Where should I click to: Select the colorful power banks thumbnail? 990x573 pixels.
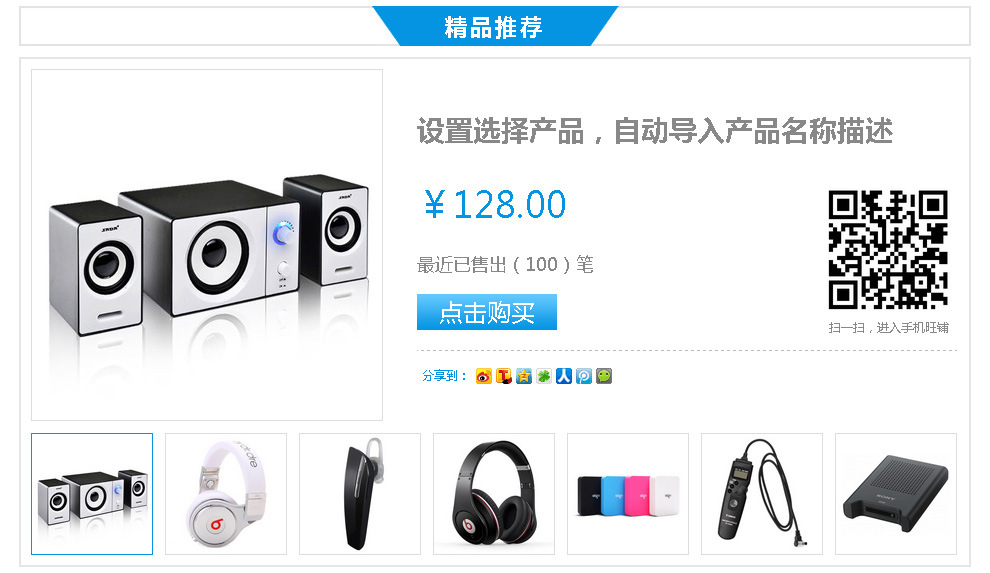coord(628,494)
